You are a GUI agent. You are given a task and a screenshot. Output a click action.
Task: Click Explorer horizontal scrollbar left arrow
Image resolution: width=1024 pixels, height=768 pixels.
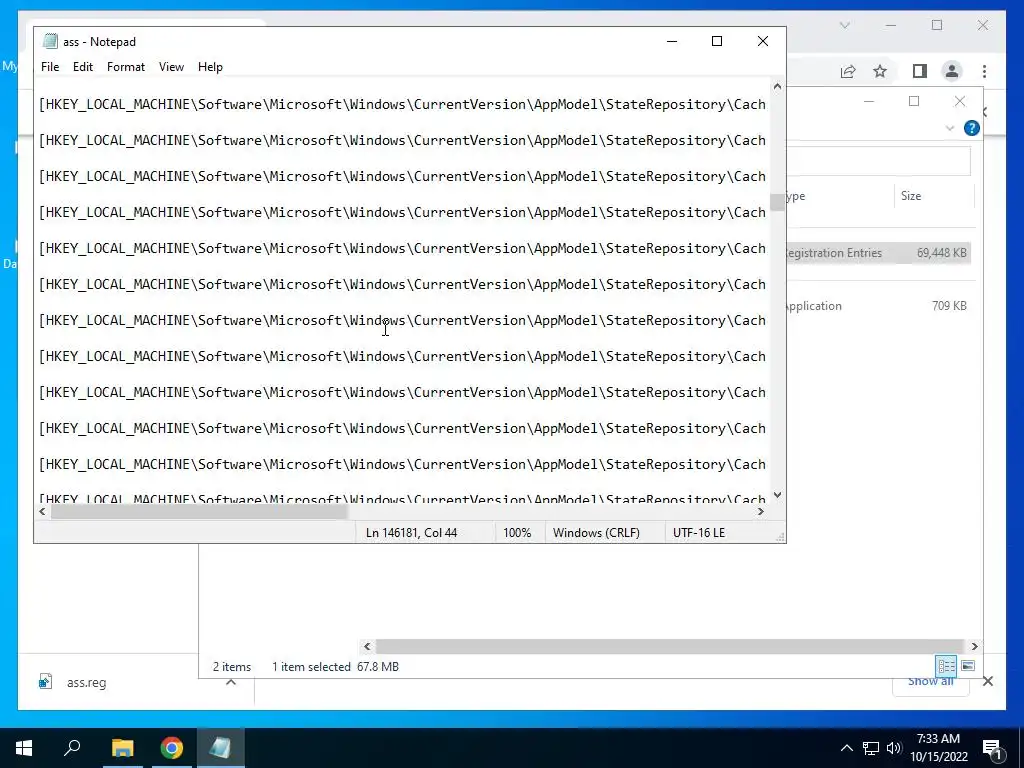[x=367, y=646]
